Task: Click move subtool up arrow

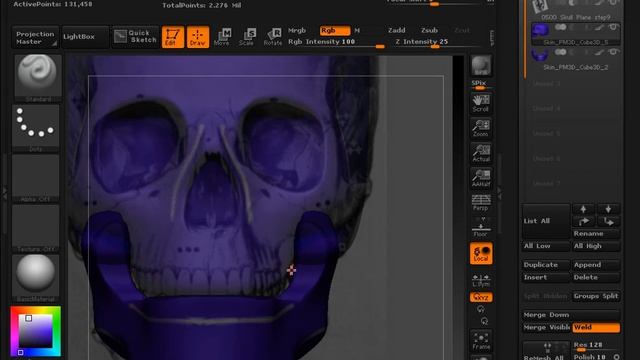Action: tap(583, 221)
